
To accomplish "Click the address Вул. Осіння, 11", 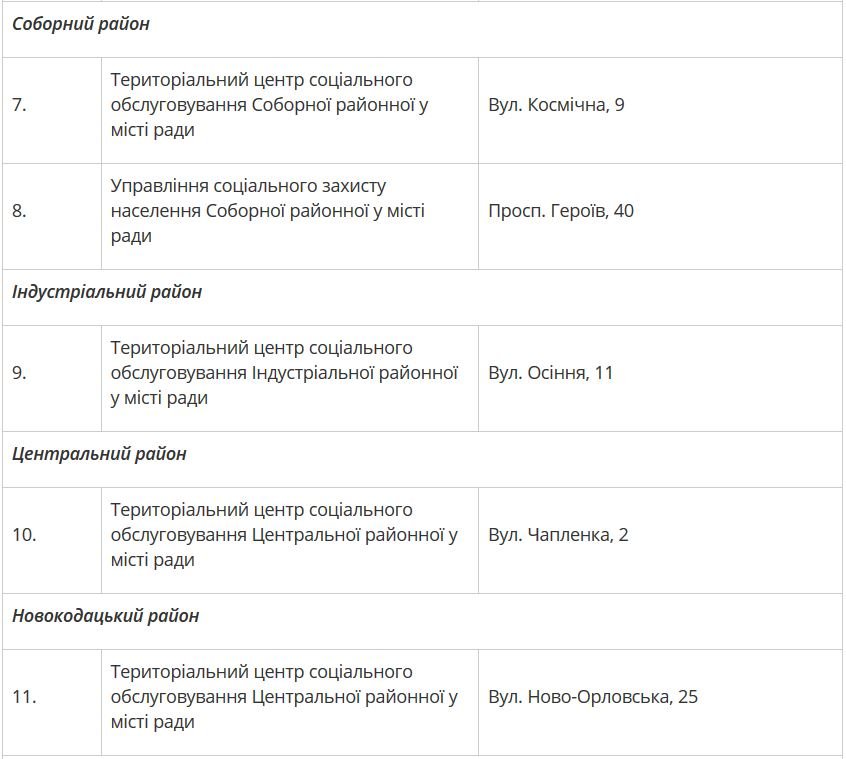I will (x=551, y=373).
